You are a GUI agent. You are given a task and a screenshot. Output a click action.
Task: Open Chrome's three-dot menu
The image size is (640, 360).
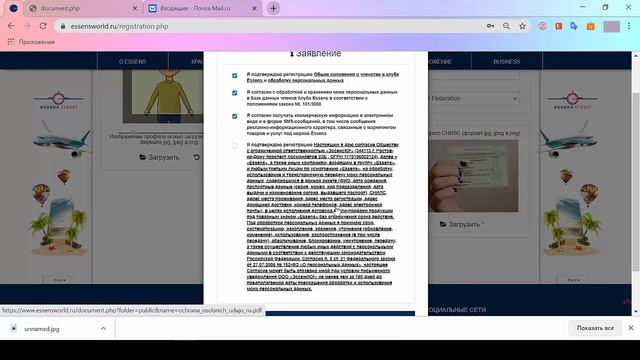(629, 26)
